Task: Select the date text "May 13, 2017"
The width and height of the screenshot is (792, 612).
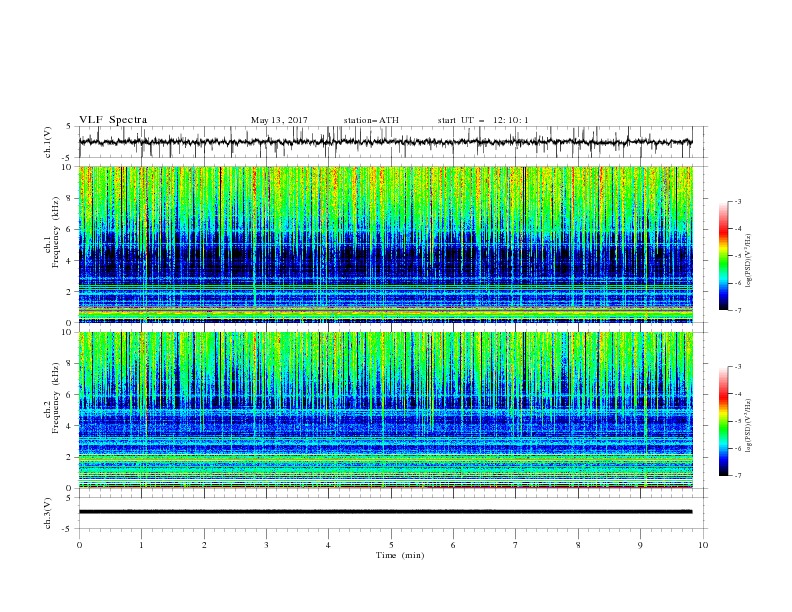Action: click(279, 120)
